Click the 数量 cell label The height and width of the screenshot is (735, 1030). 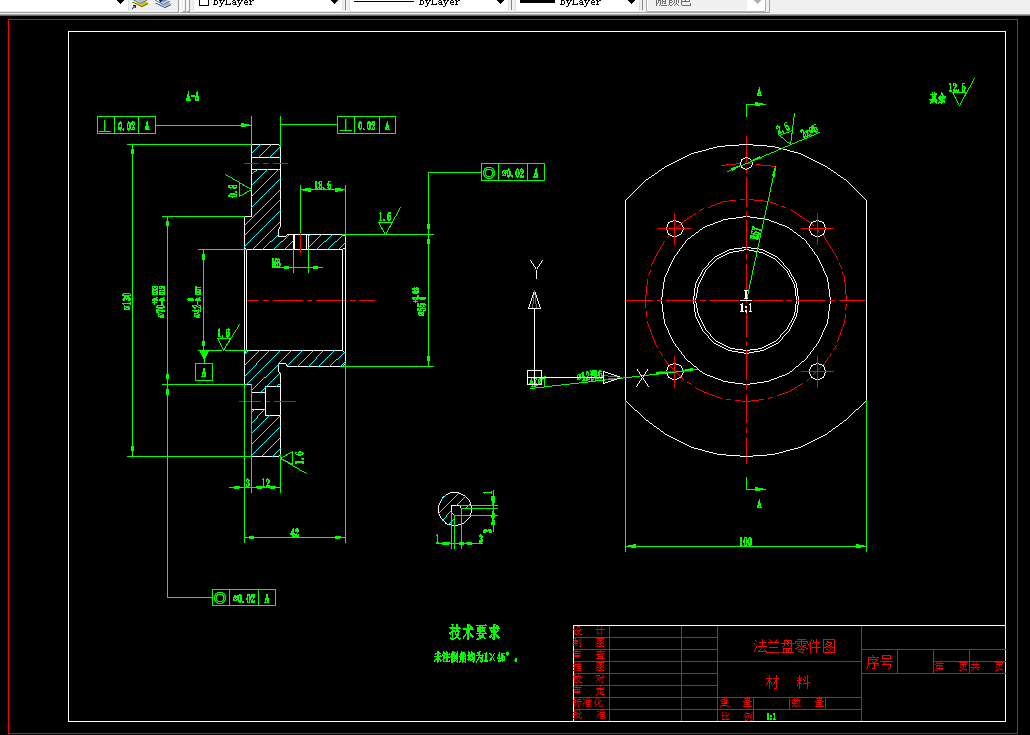808,703
